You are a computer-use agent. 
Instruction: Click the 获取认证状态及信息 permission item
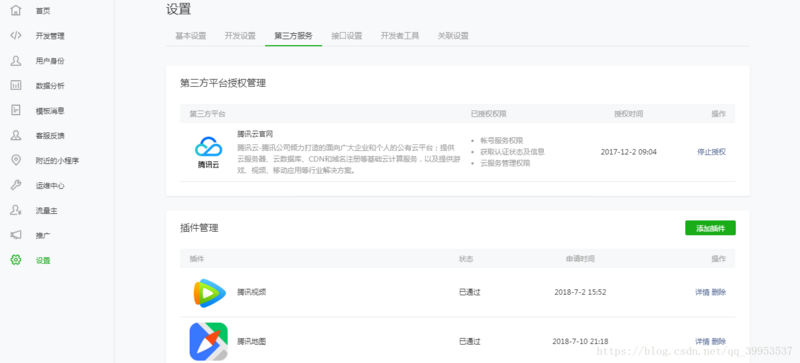coord(512,152)
